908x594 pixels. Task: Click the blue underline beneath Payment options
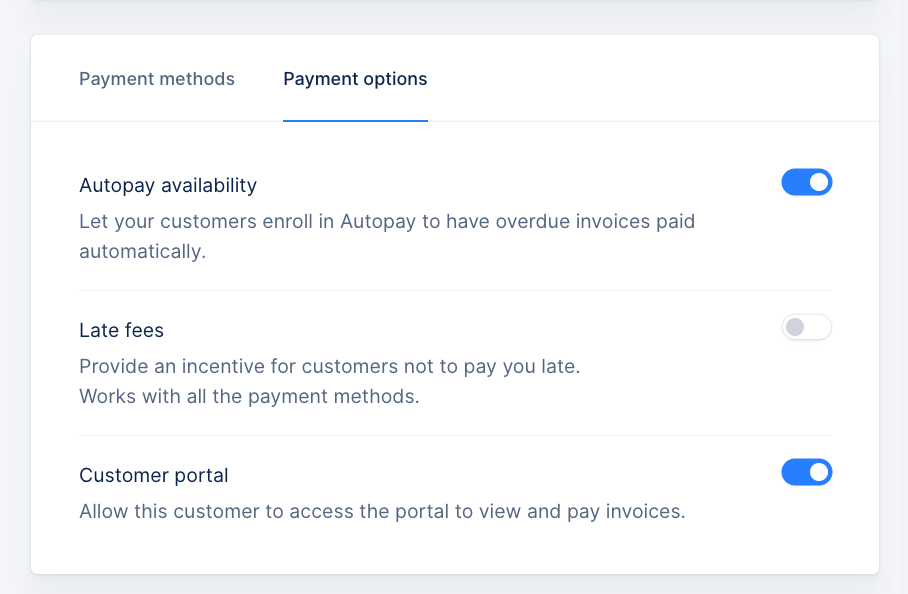355,120
